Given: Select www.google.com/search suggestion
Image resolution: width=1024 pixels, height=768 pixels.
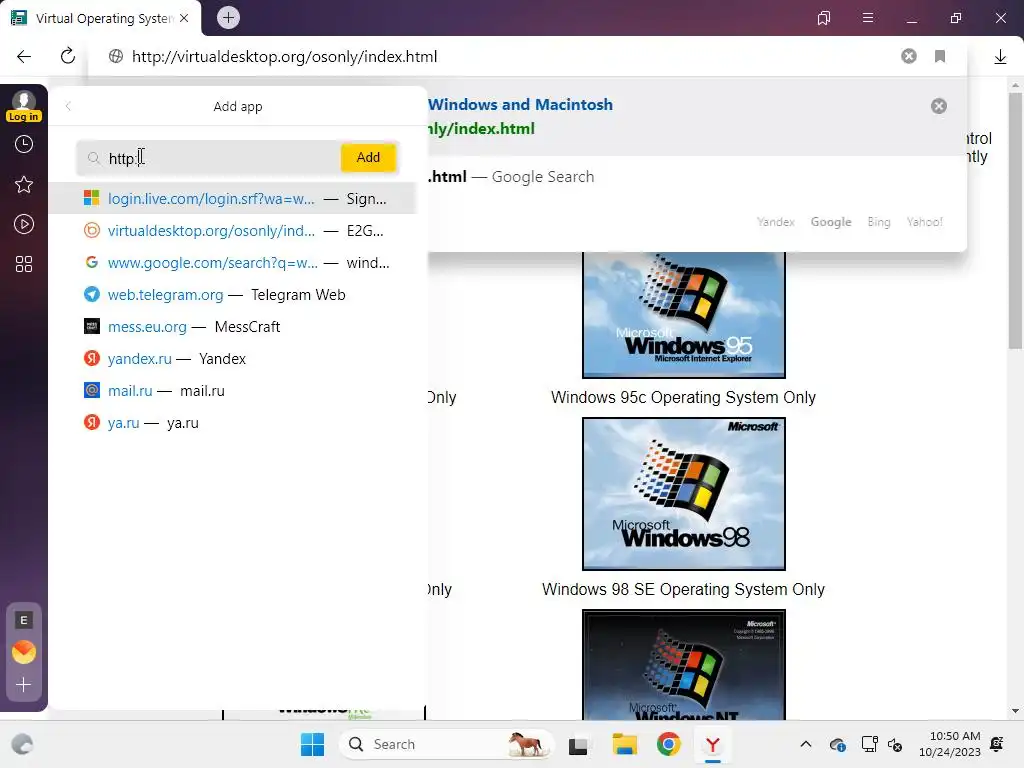Looking at the screenshot, I should (x=232, y=263).
